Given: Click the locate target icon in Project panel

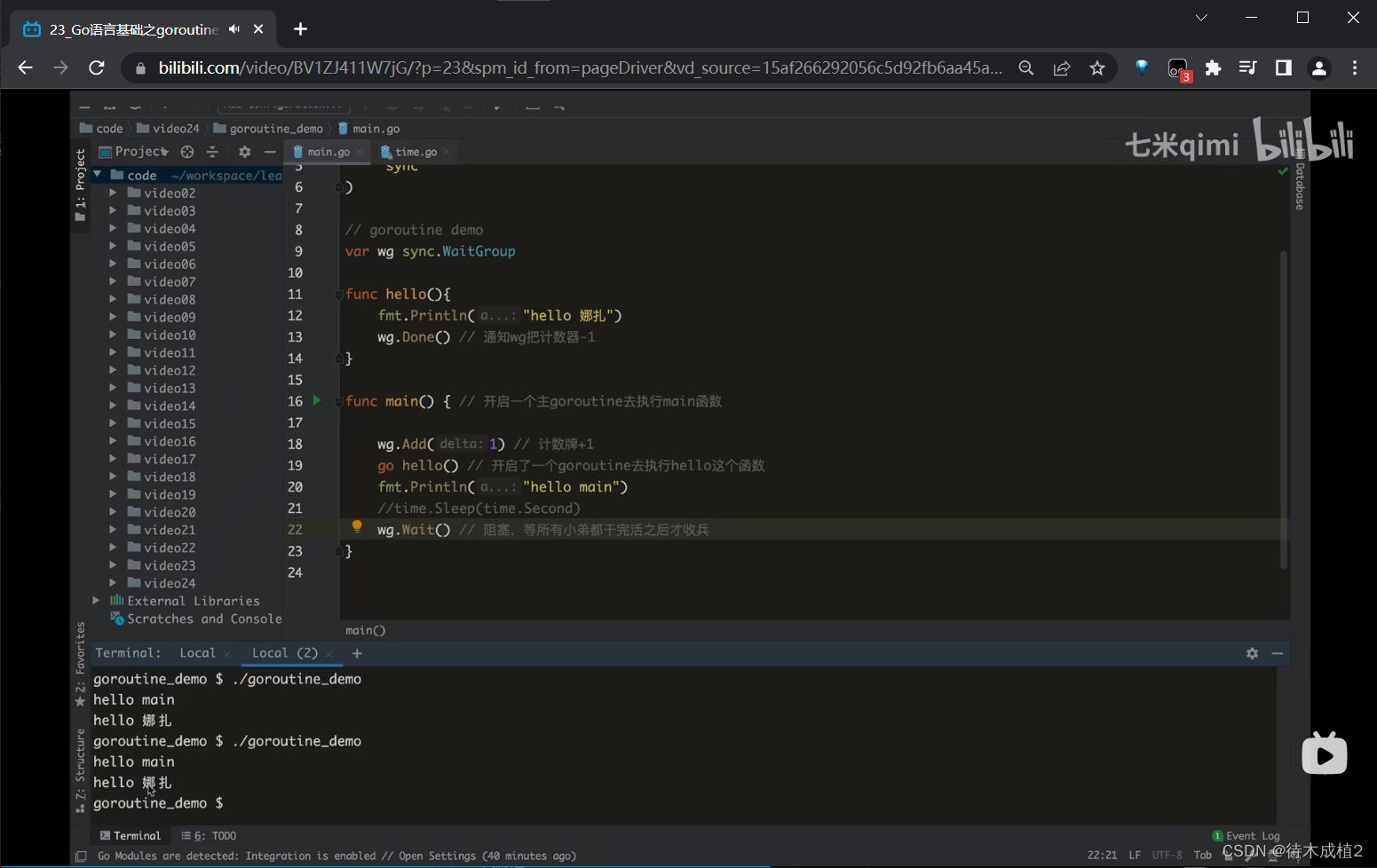Looking at the screenshot, I should pyautogui.click(x=187, y=152).
